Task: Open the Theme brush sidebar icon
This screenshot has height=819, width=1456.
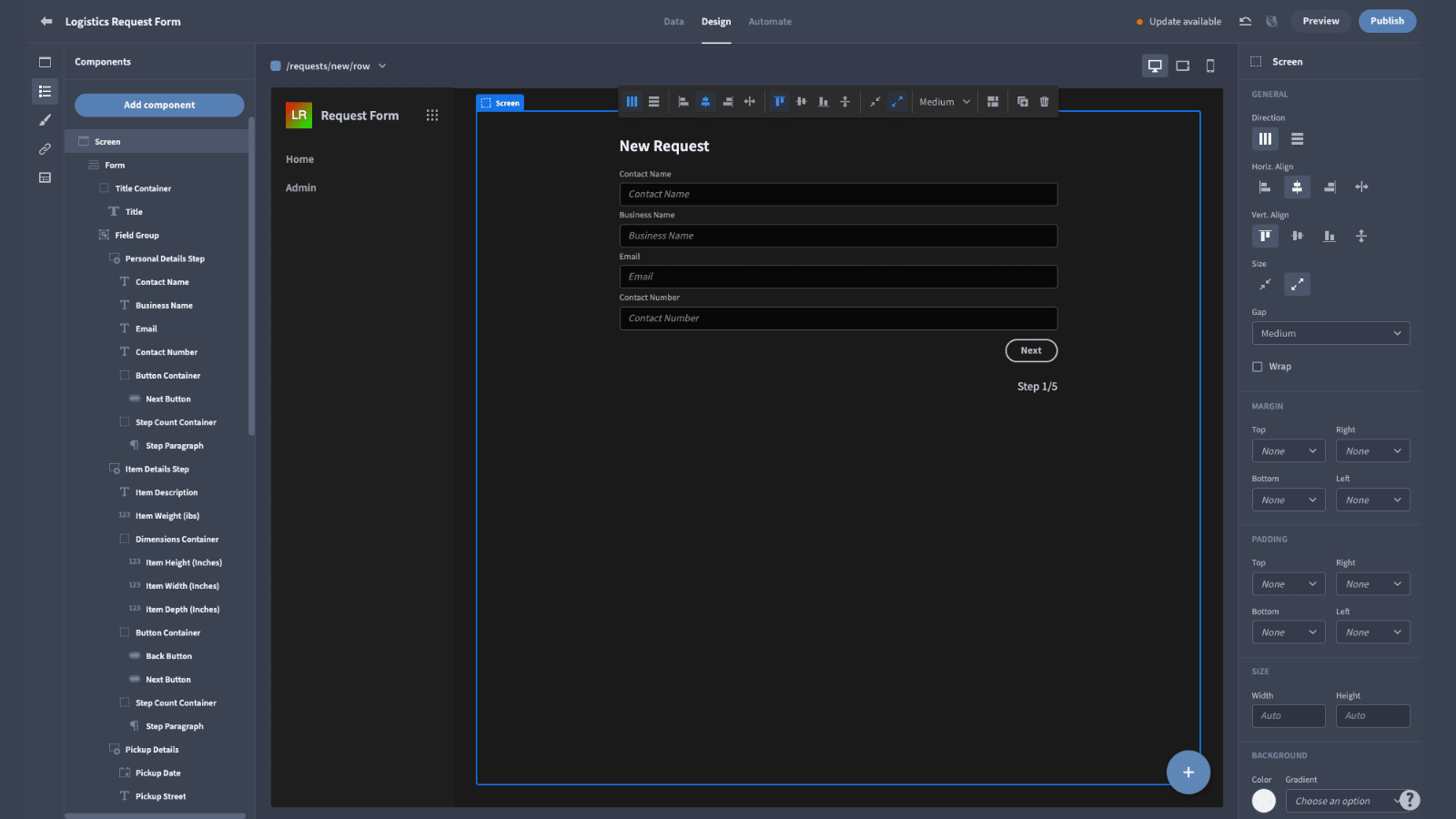Action: coord(45,120)
